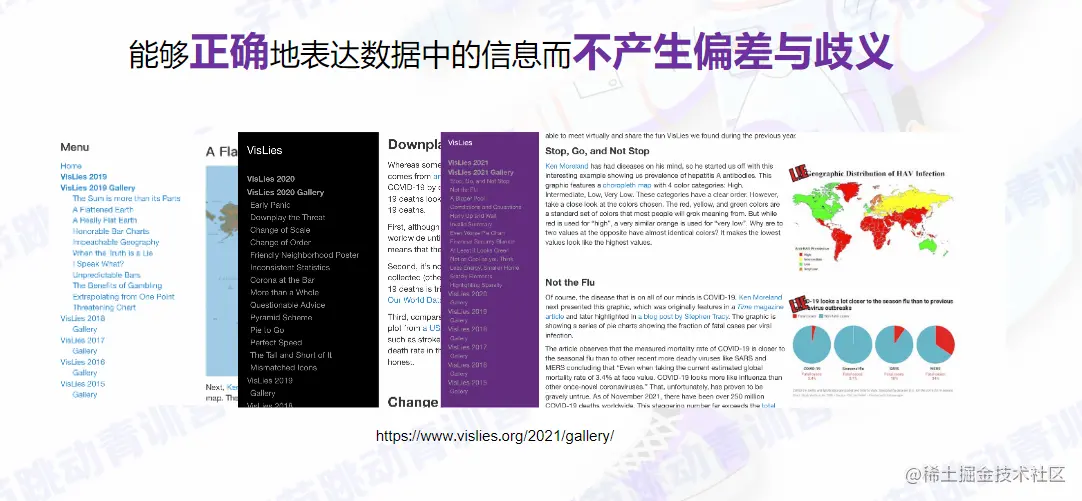The height and width of the screenshot is (501, 1082).
Task: Open Perfect Speed entry
Action: point(275,342)
